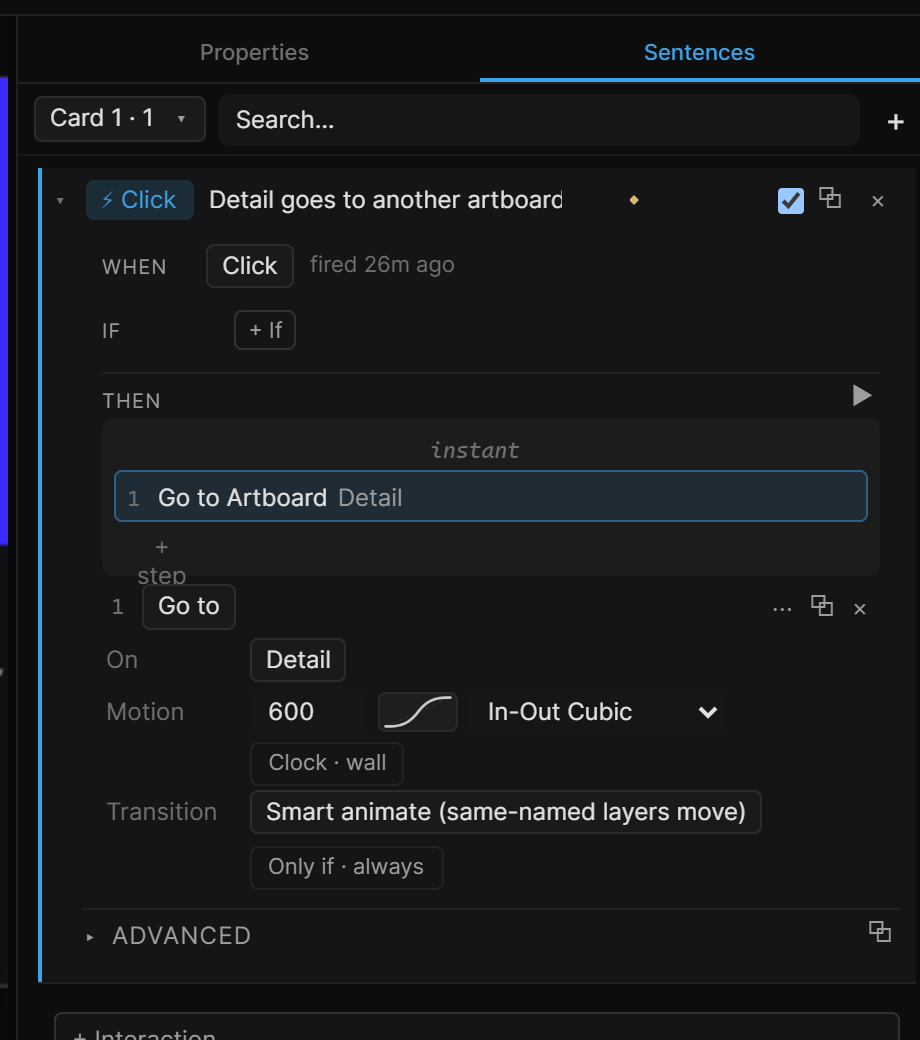920x1040 pixels.
Task: Remove step 1 with its X icon
Action: [x=860, y=609]
